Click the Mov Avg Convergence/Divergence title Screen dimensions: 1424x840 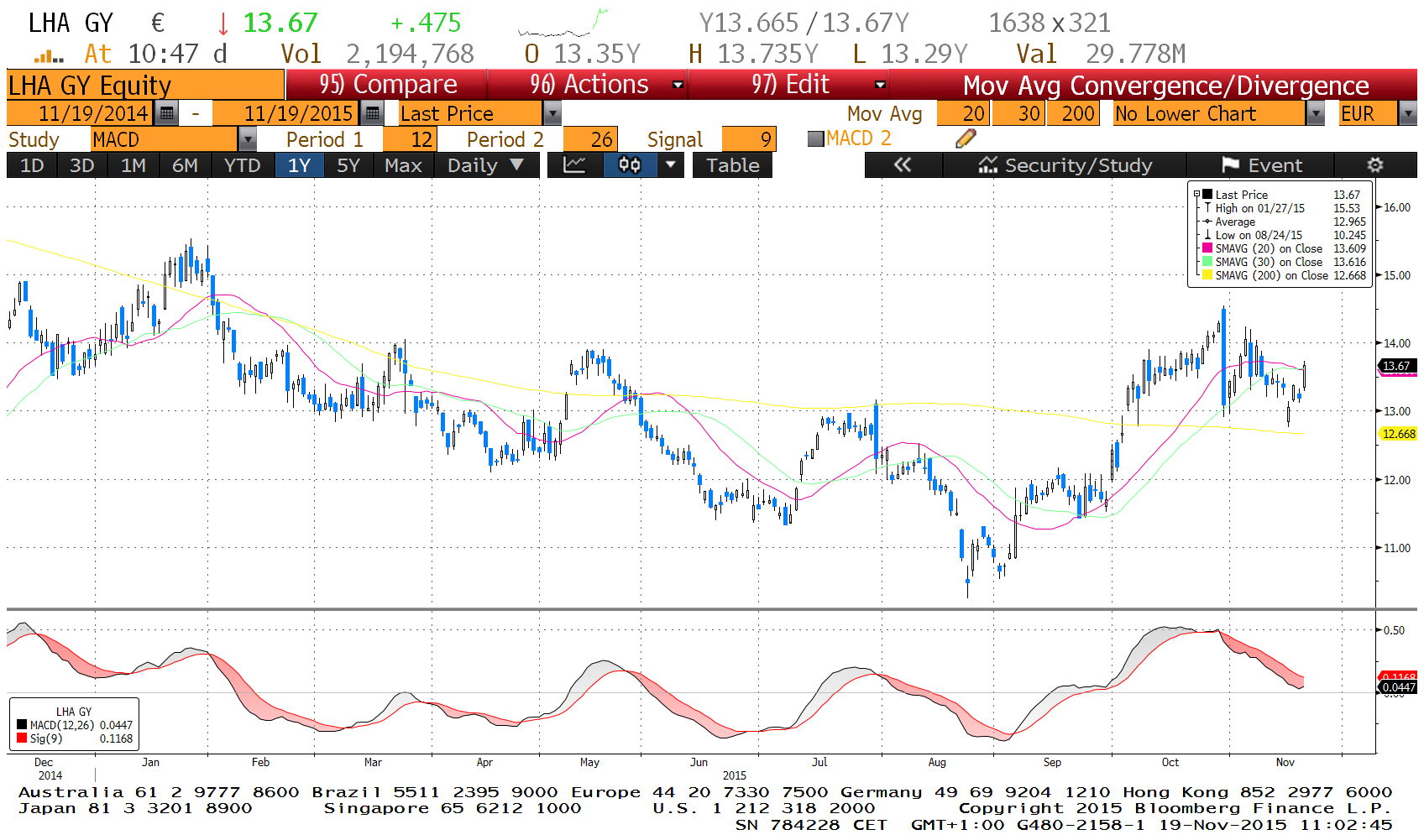pyautogui.click(x=1166, y=85)
